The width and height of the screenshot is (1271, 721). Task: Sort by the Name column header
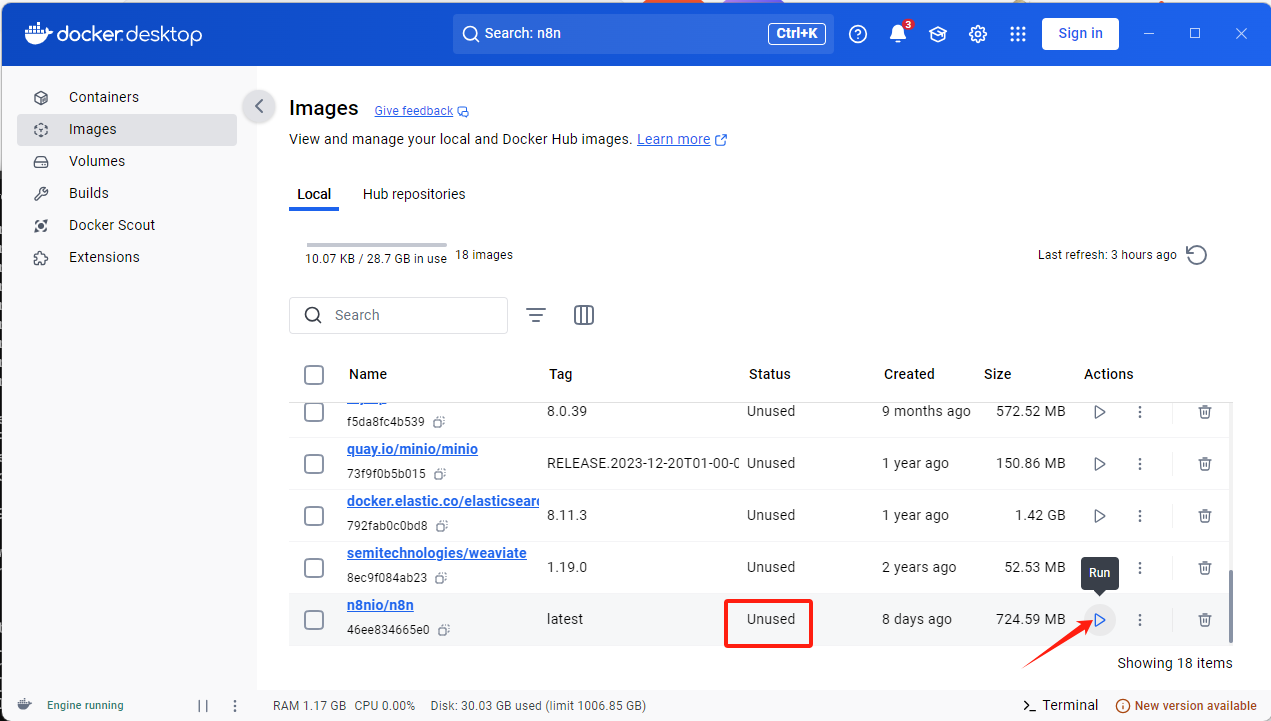[368, 374]
